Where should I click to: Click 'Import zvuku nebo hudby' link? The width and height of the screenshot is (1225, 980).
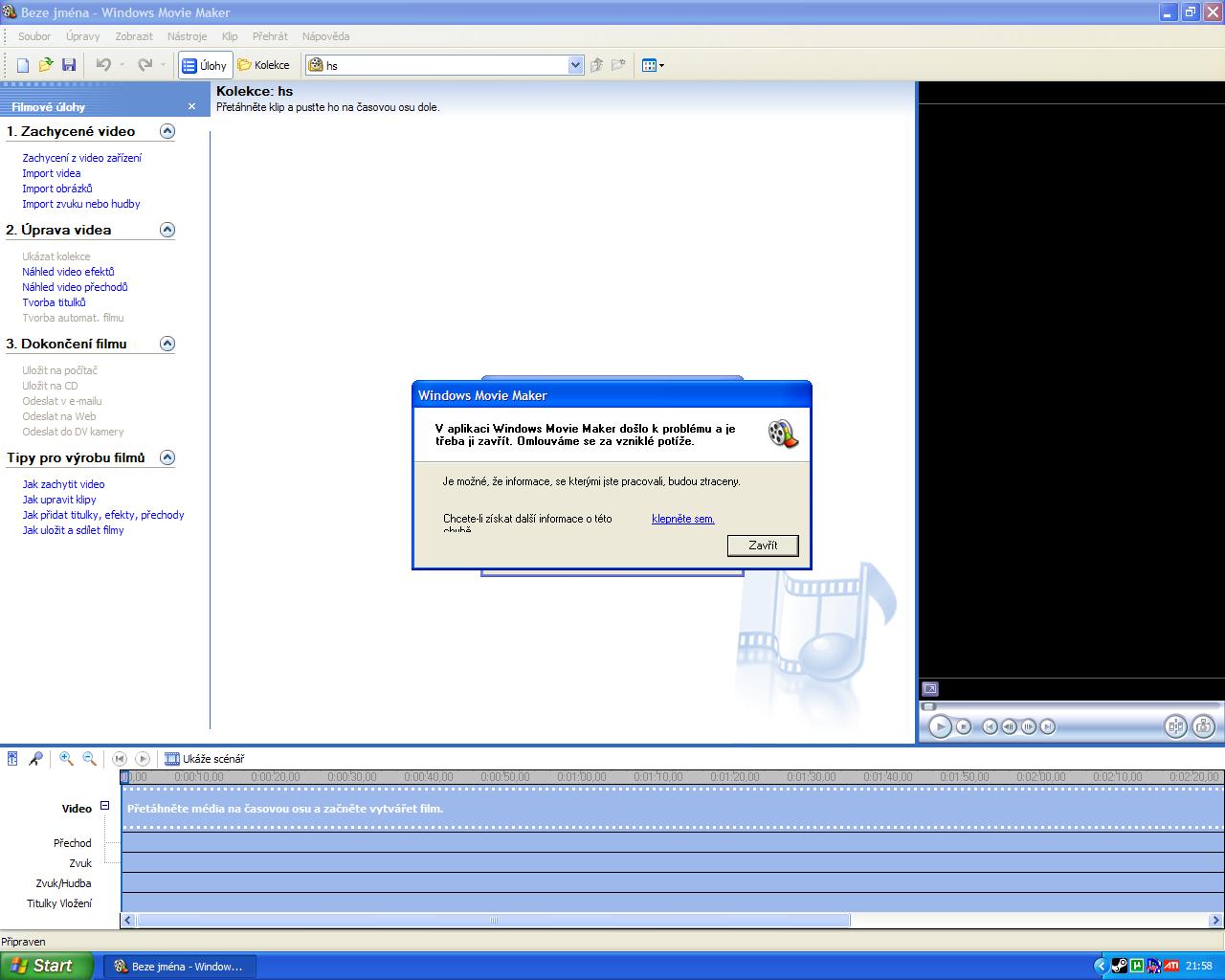click(81, 204)
